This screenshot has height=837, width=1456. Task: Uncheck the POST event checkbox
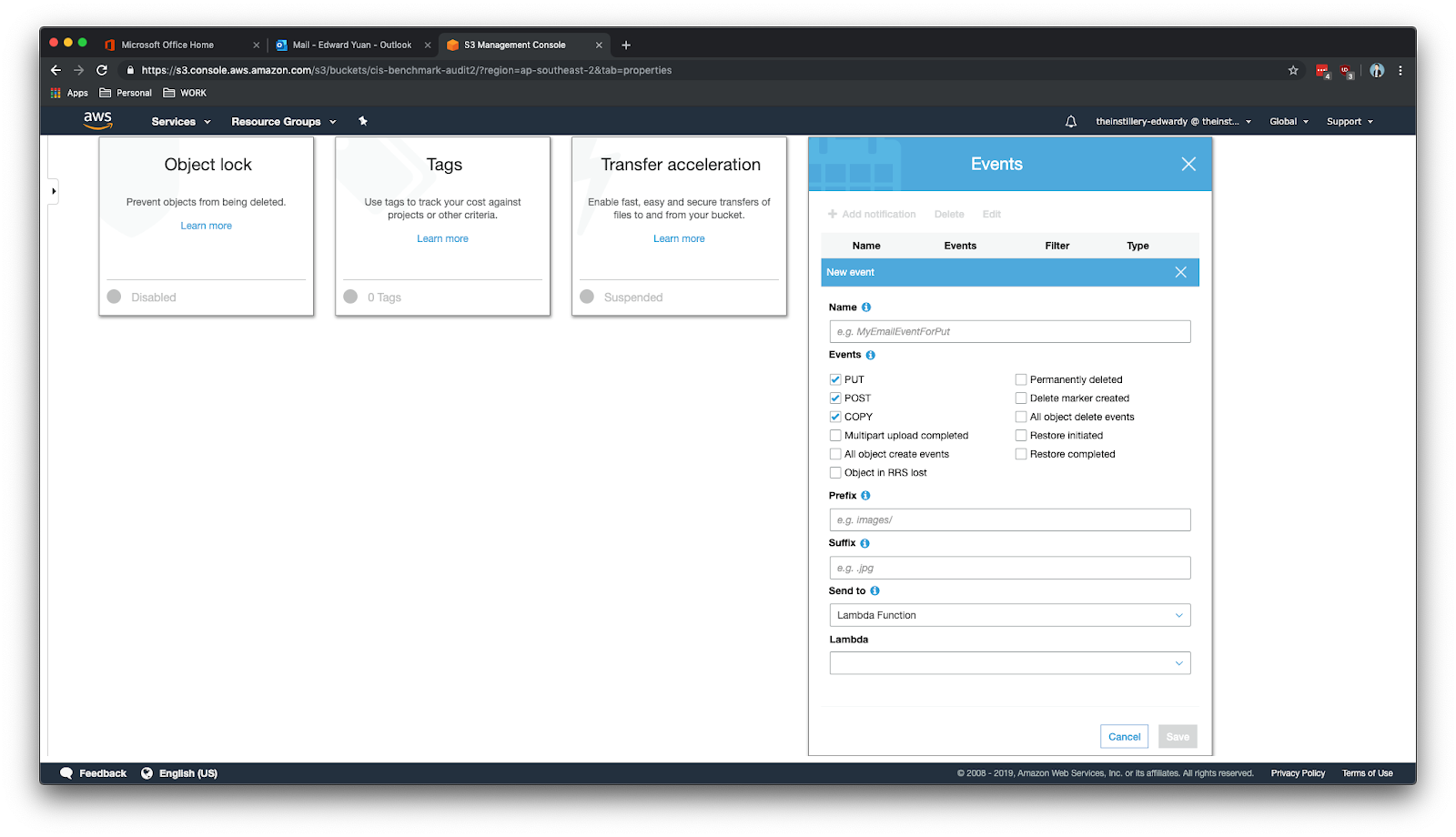click(x=835, y=398)
